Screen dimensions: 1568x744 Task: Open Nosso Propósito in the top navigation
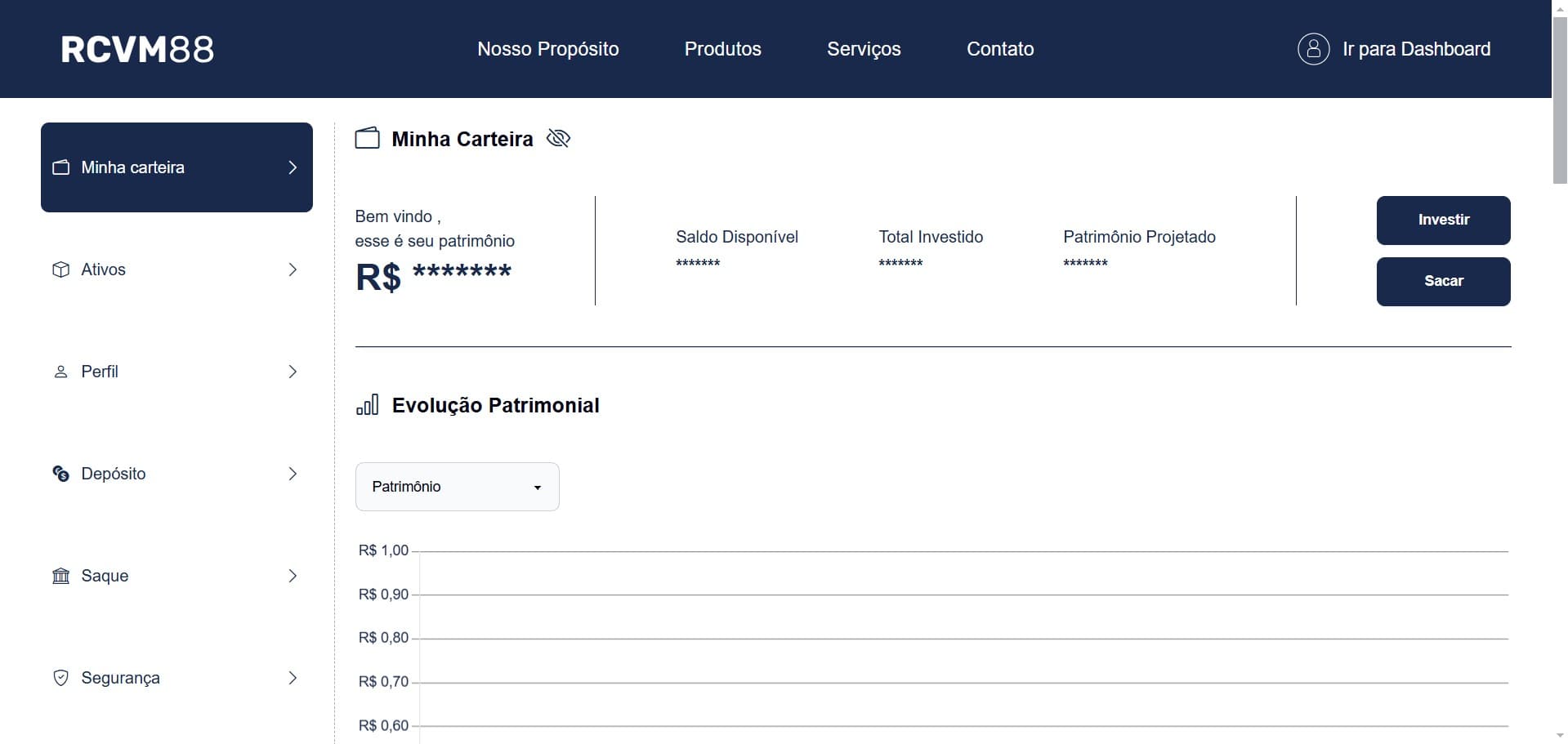[x=548, y=49]
